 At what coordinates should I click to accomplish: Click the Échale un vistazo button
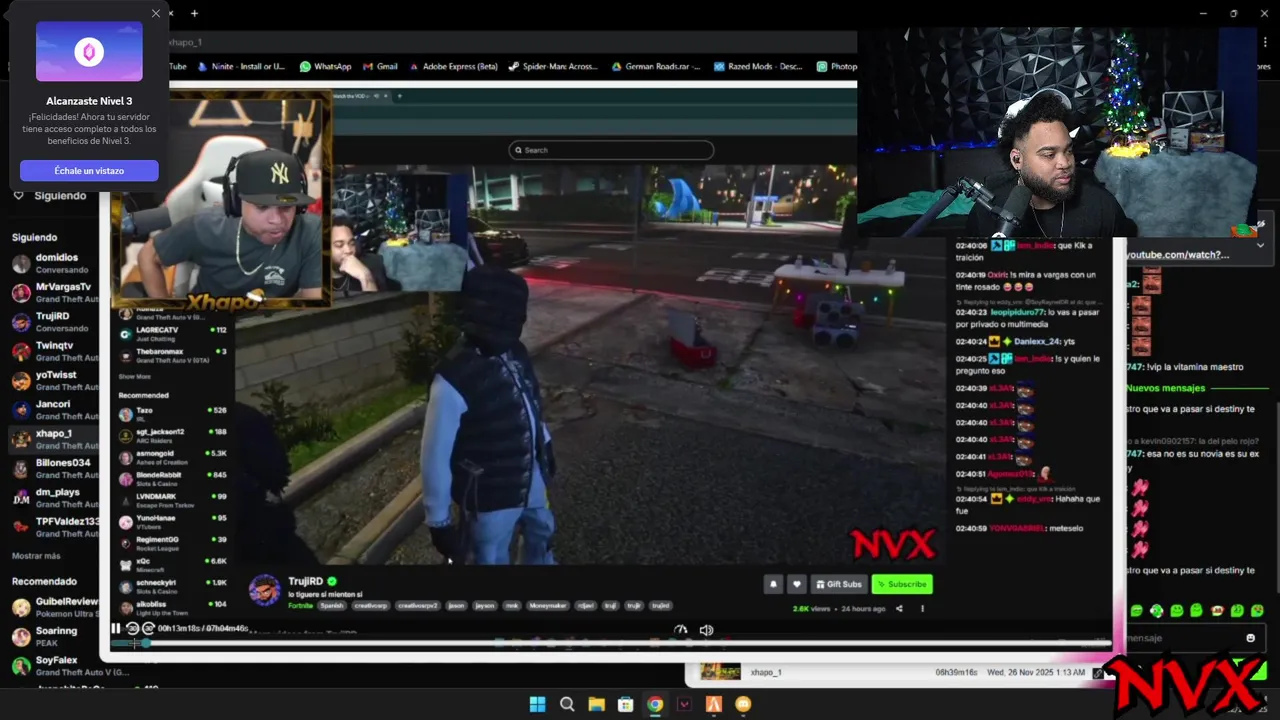click(x=89, y=171)
